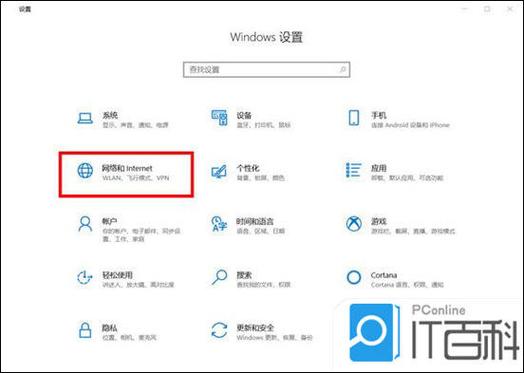The image size is (524, 373).
Task: Focus the 查找设置 search field
Action: 266,70
